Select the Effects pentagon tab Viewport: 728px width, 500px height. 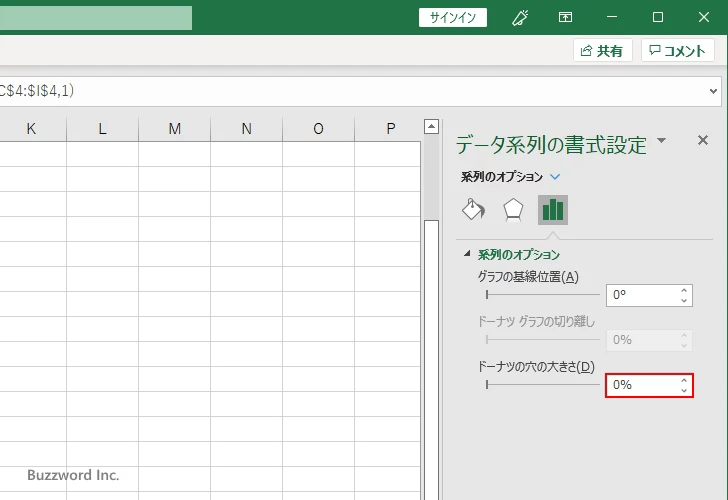click(x=513, y=210)
